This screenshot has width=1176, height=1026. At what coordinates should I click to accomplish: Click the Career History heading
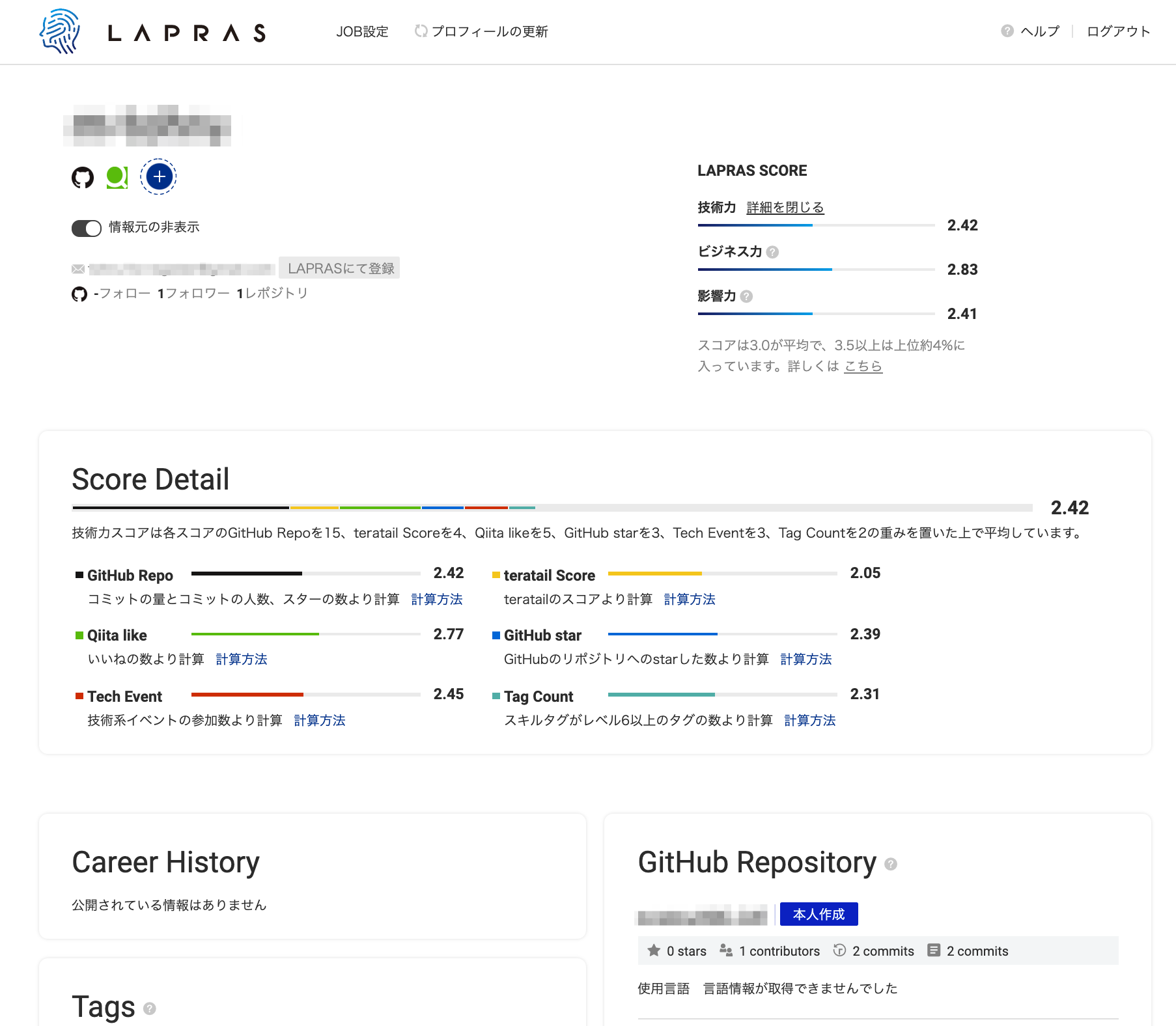click(165, 863)
